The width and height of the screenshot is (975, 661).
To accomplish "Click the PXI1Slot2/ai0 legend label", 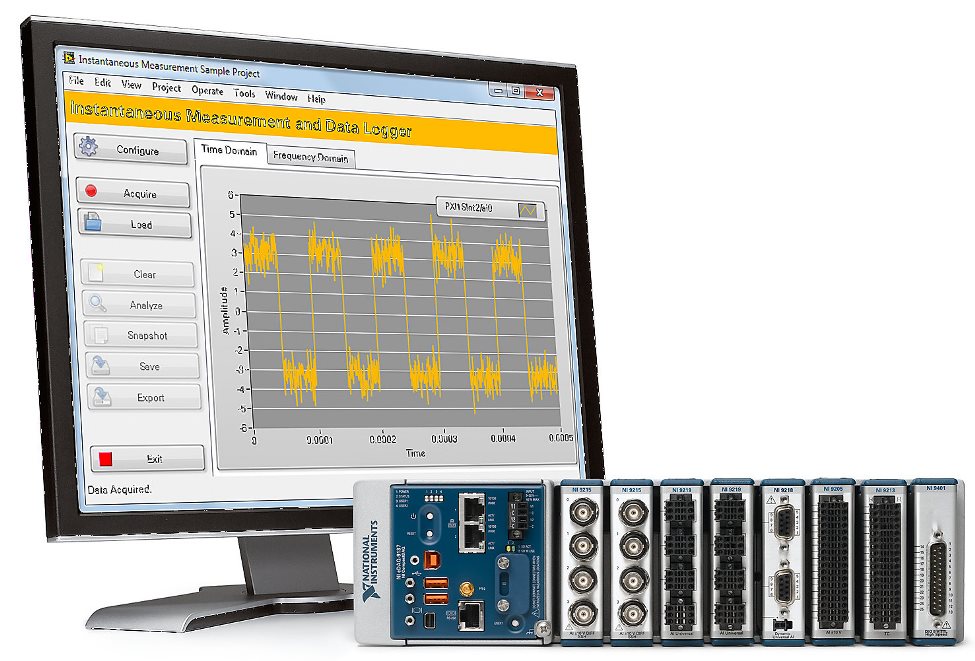I will coord(475,208).
